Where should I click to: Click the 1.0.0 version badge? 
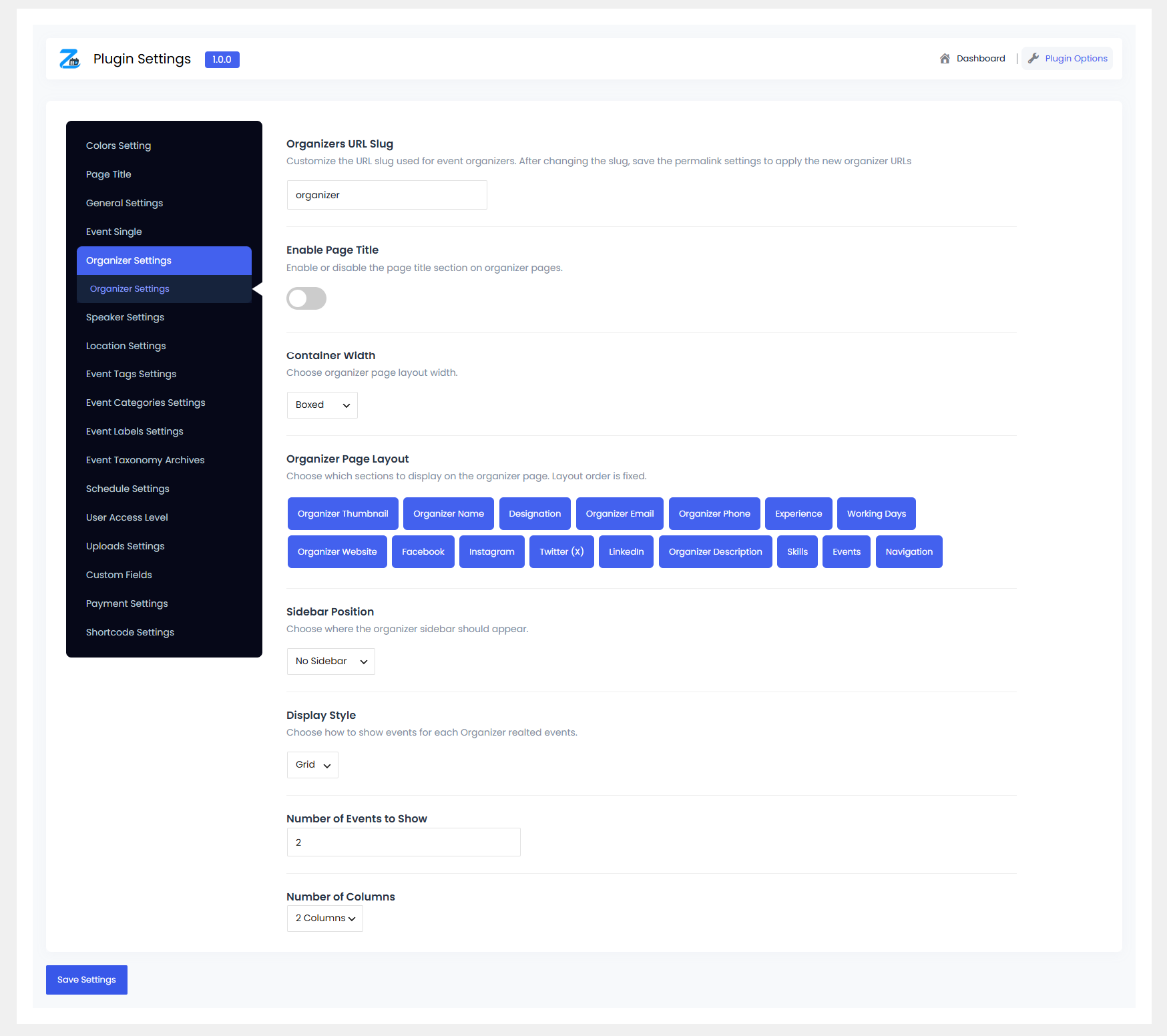222,59
